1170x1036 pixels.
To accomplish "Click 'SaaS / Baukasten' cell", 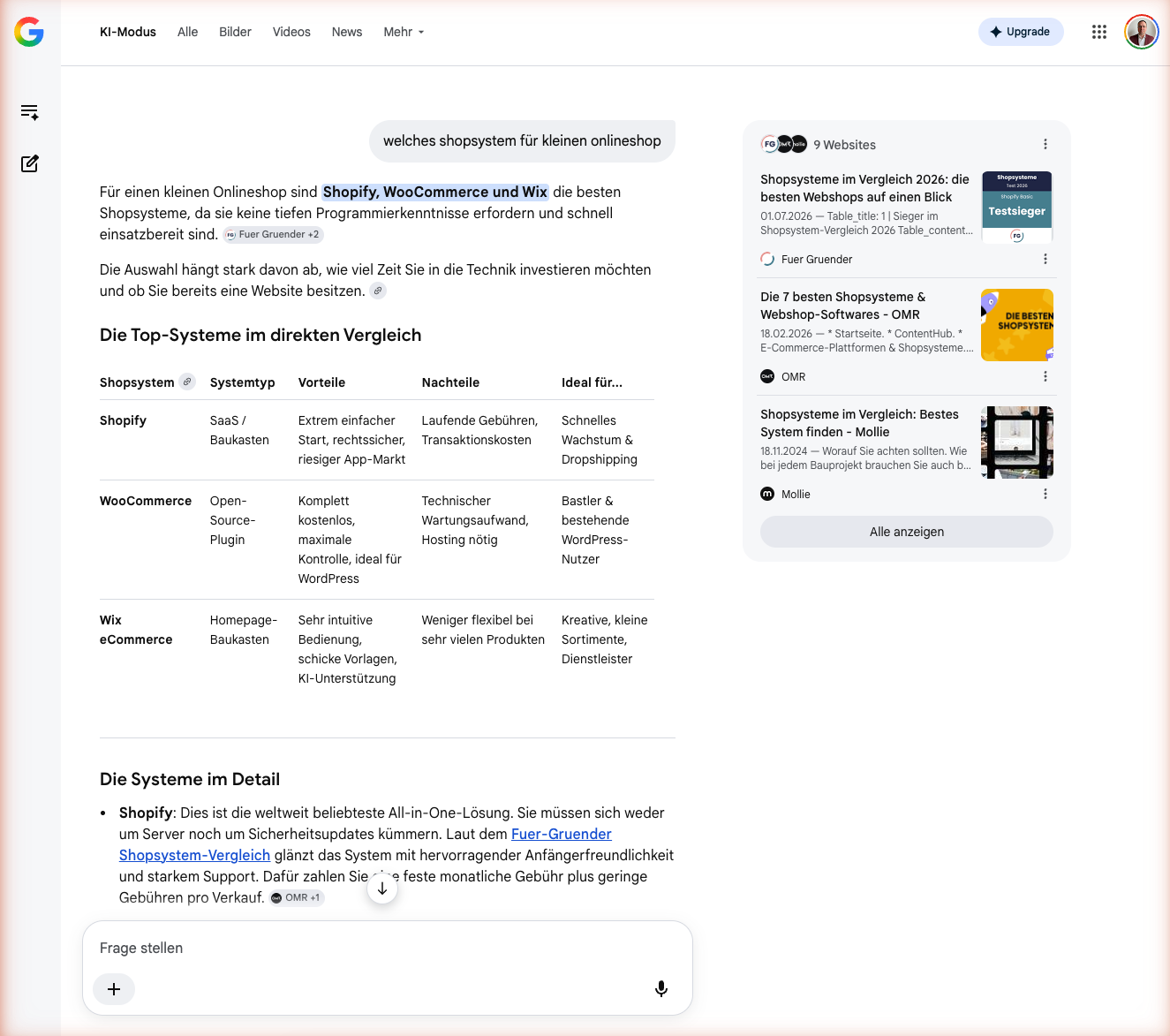I will pos(239,430).
